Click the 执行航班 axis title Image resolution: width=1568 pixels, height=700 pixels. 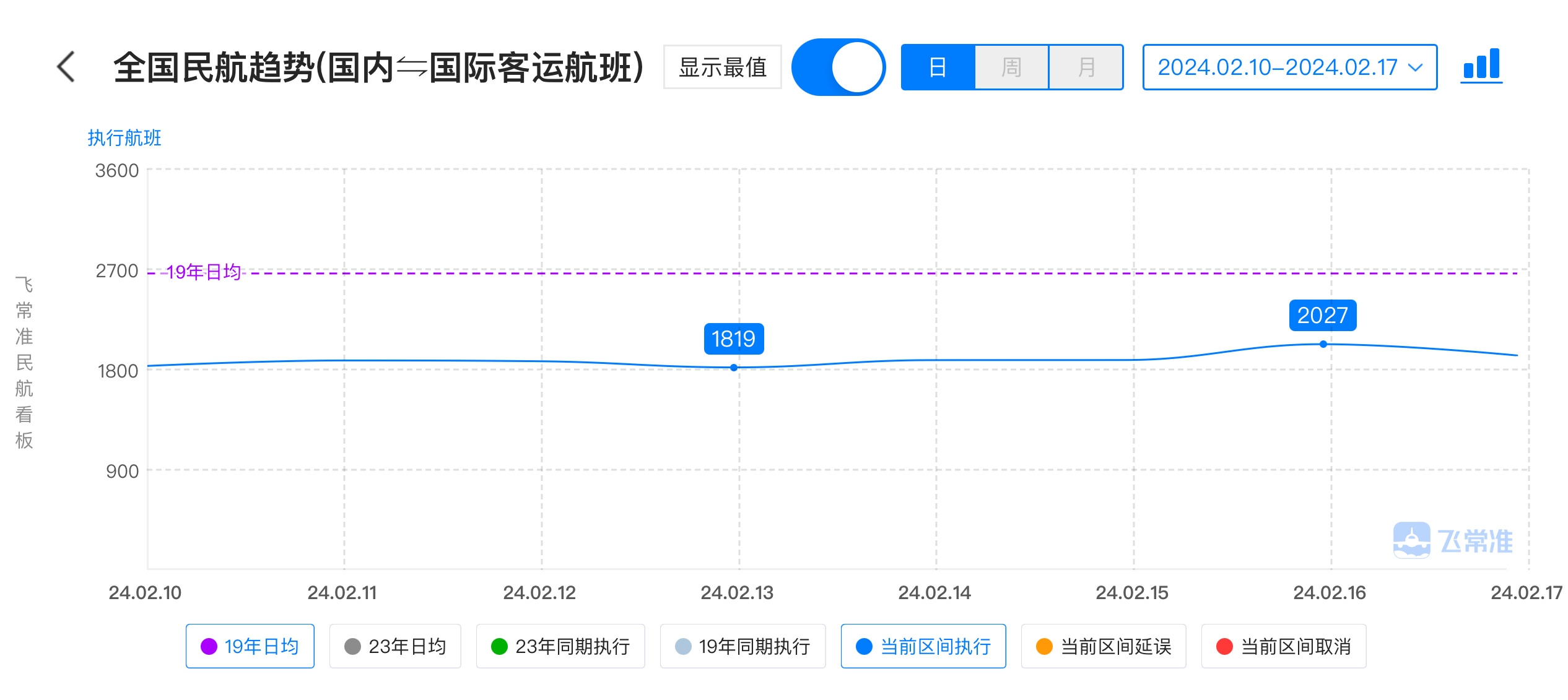coord(124,137)
